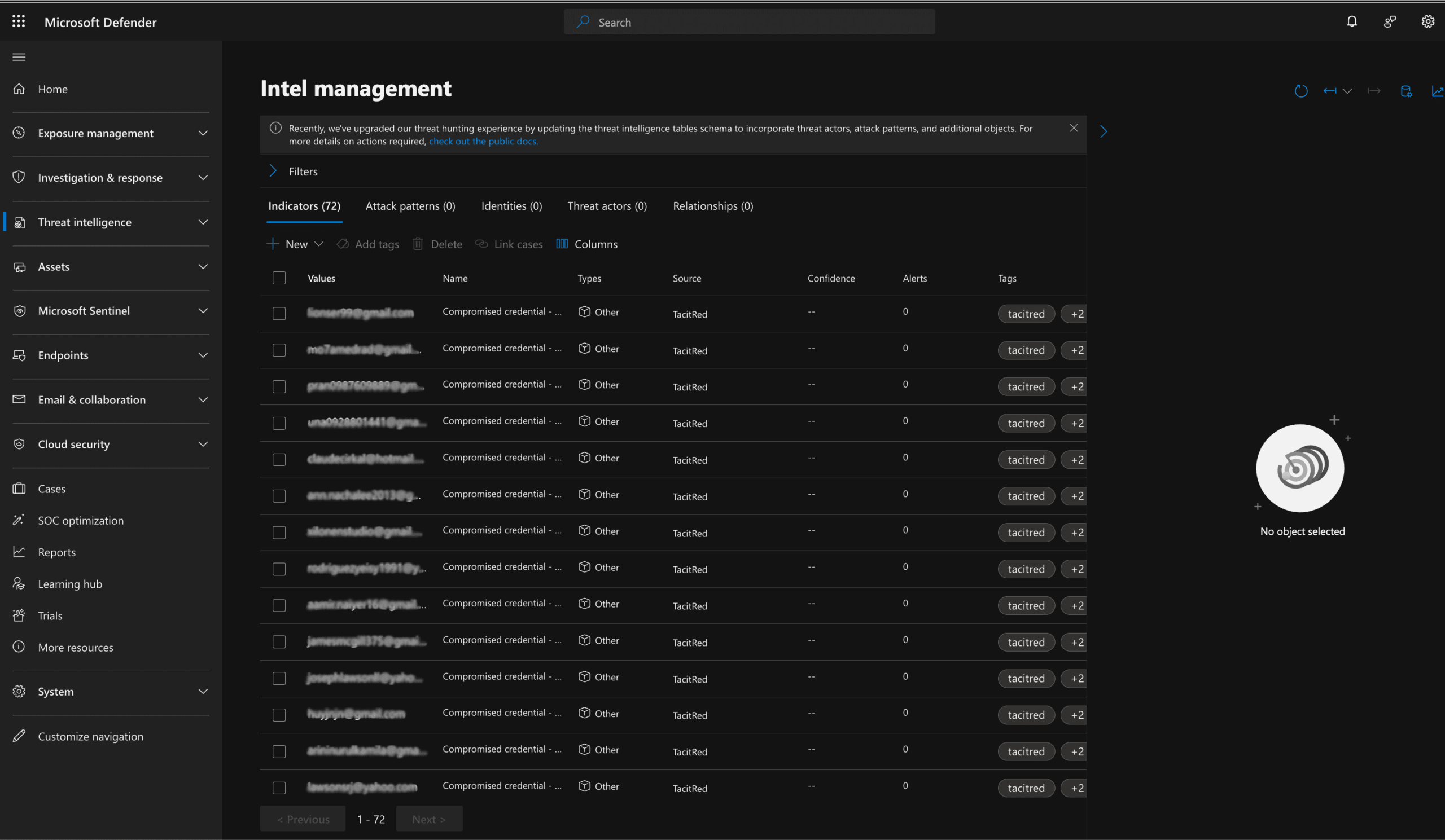
Task: Collapse the navigation hamburger menu
Action: tap(19, 57)
